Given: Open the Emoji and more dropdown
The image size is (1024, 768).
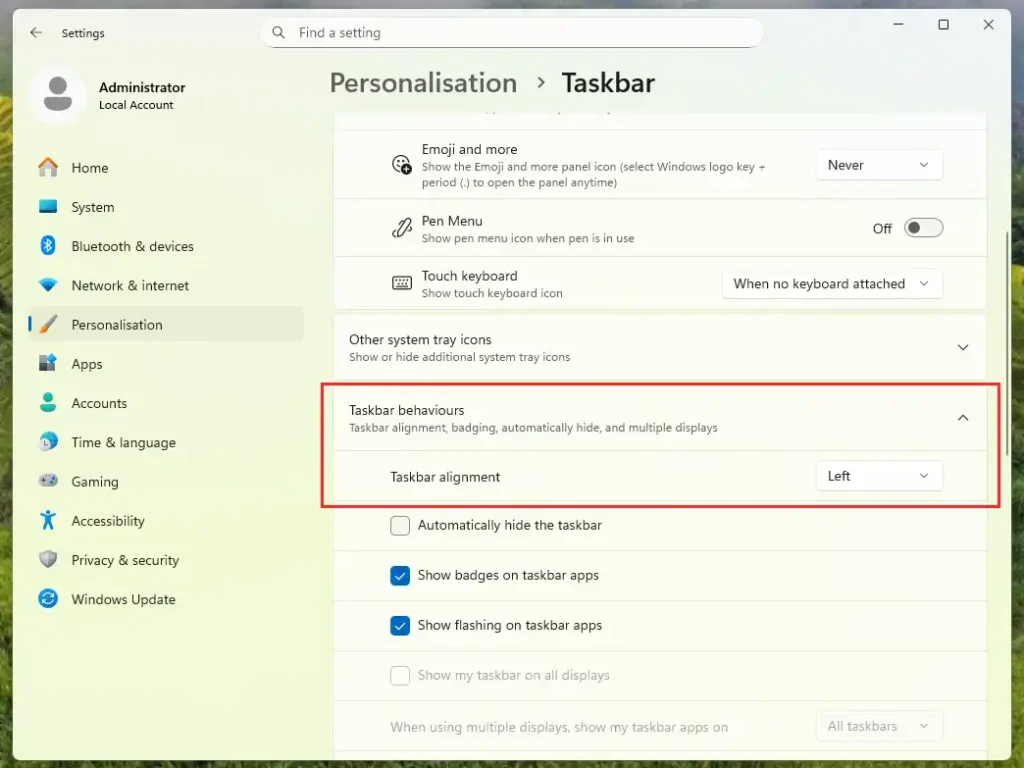Looking at the screenshot, I should tap(879, 165).
